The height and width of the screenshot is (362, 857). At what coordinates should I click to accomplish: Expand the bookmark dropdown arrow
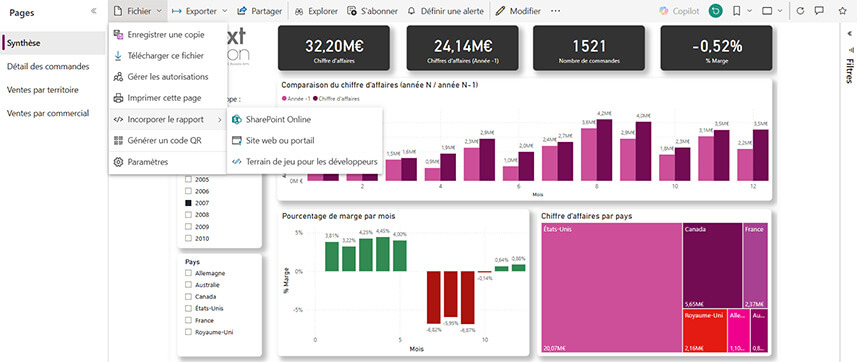click(x=749, y=11)
